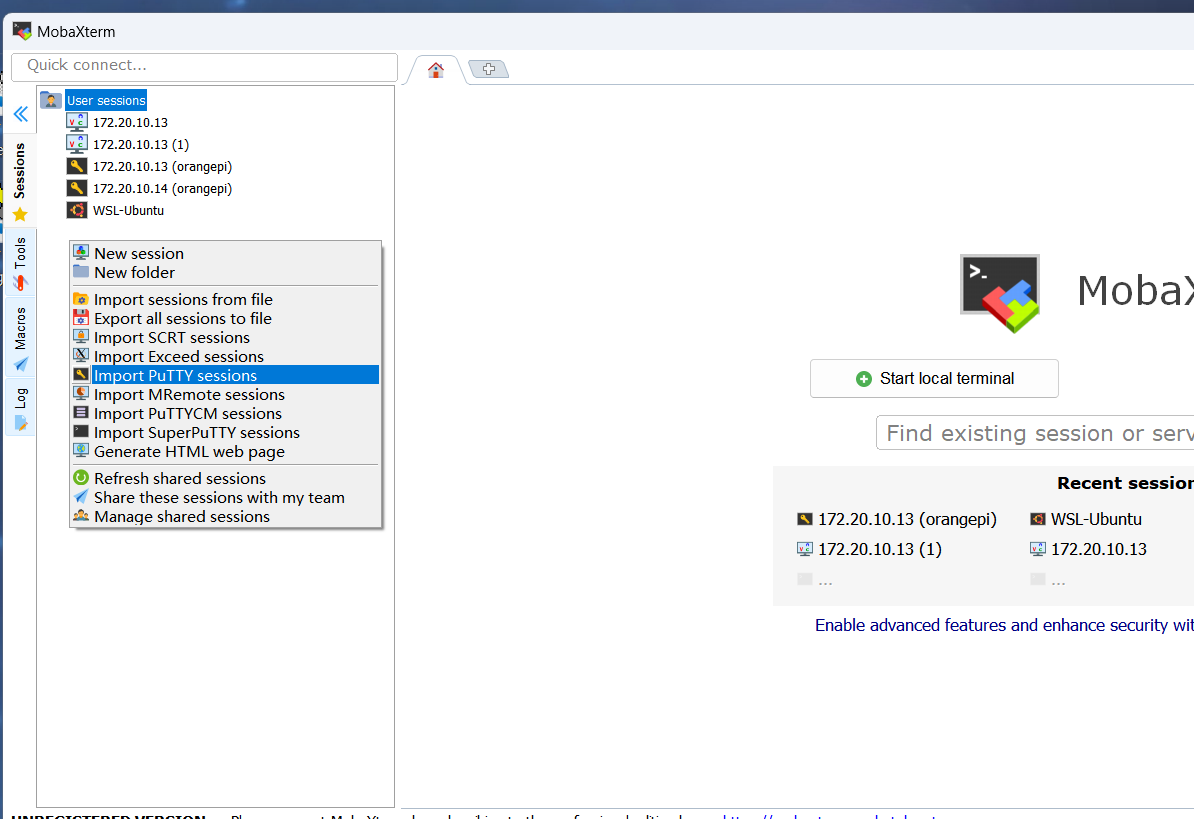Choose Import Exceed sessions
The width and height of the screenshot is (1194, 819).
click(x=225, y=357)
